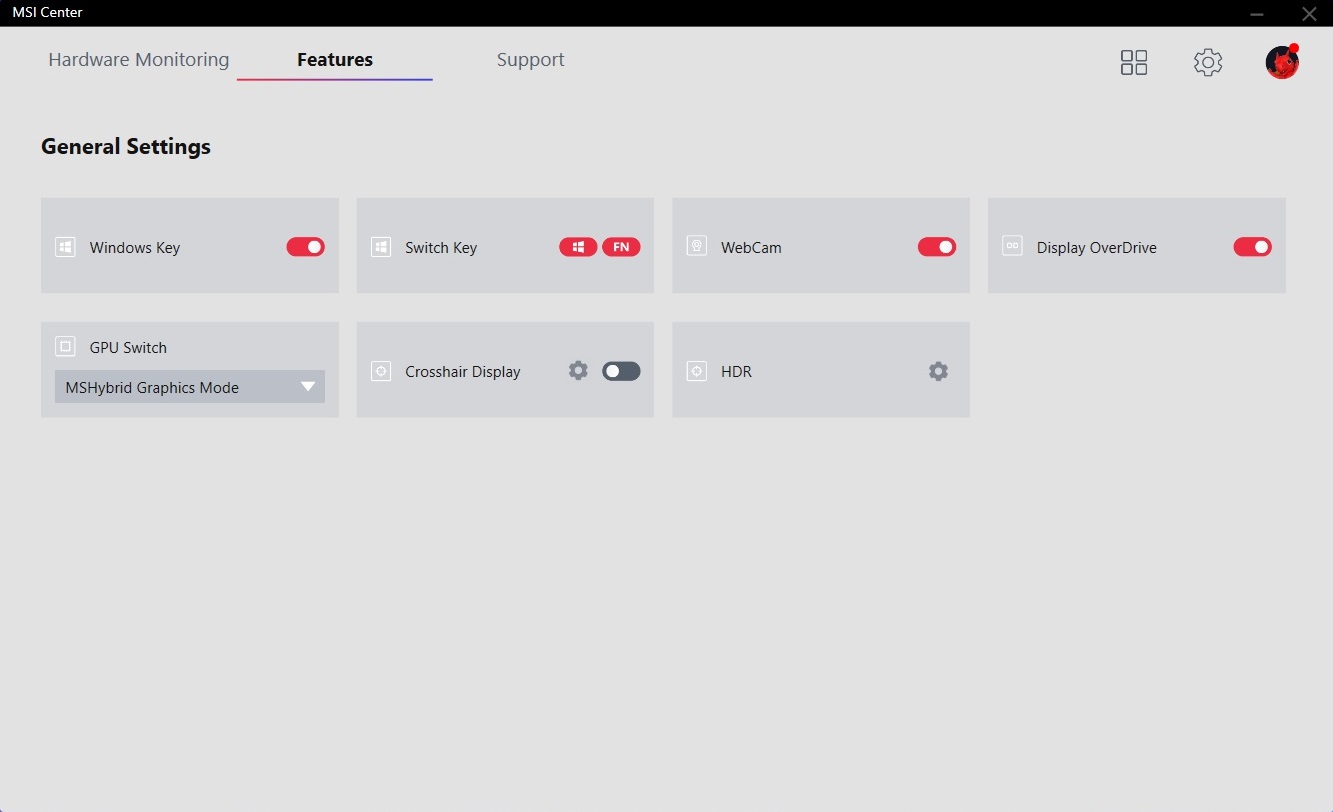Click the WebCam camera icon

(x=697, y=246)
